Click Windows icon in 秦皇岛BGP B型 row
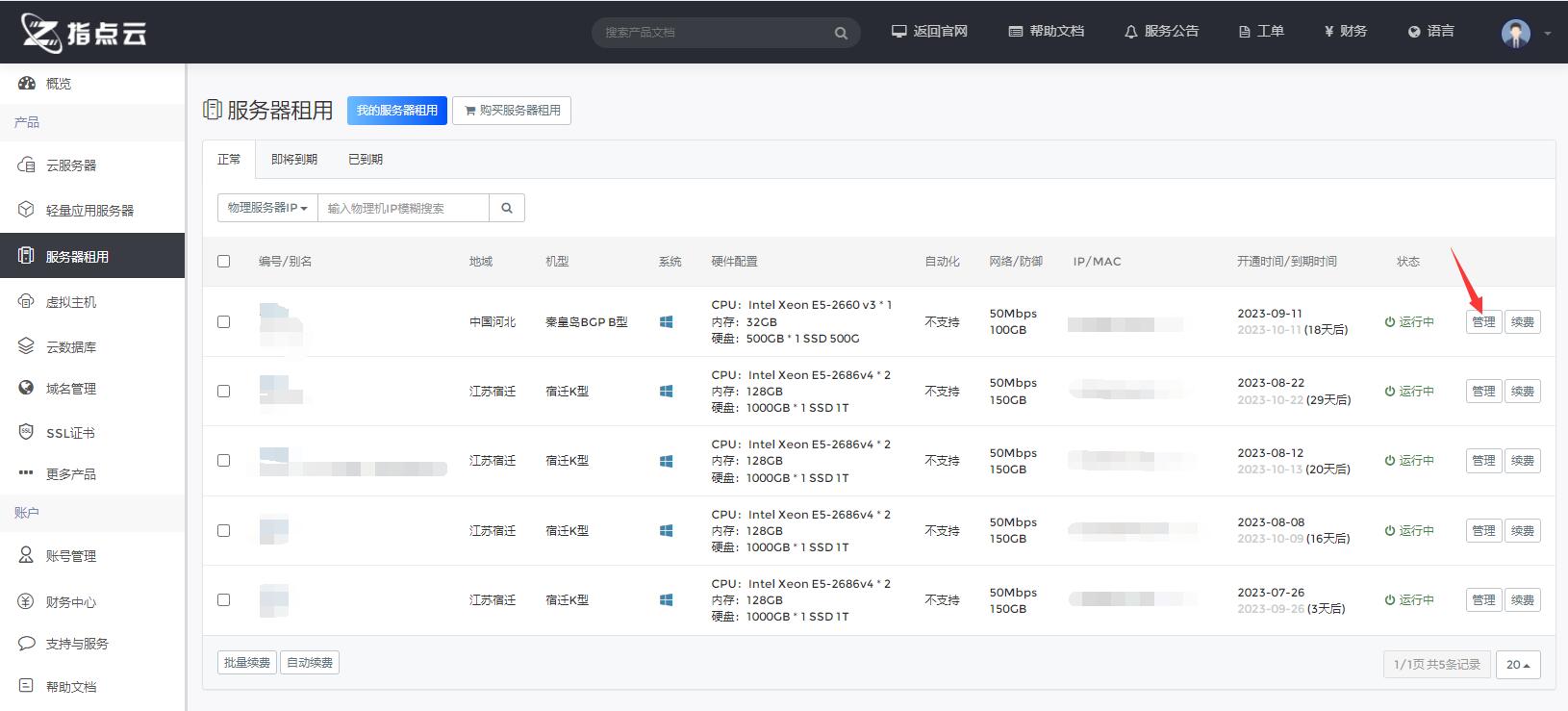1568x711 pixels. (666, 321)
